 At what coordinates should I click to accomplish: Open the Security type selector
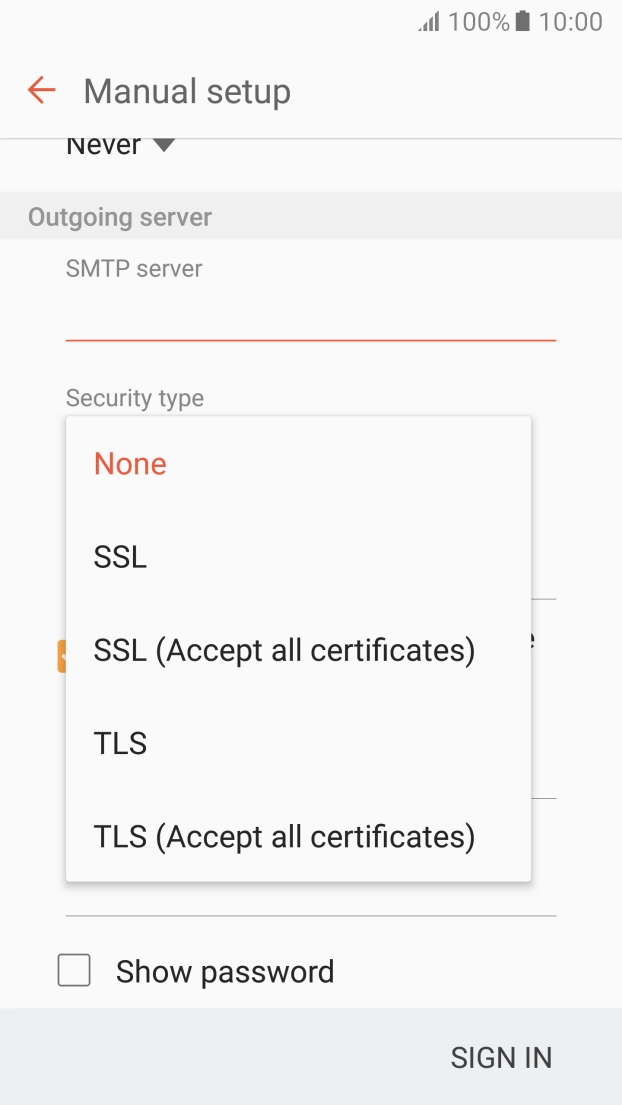[134, 398]
